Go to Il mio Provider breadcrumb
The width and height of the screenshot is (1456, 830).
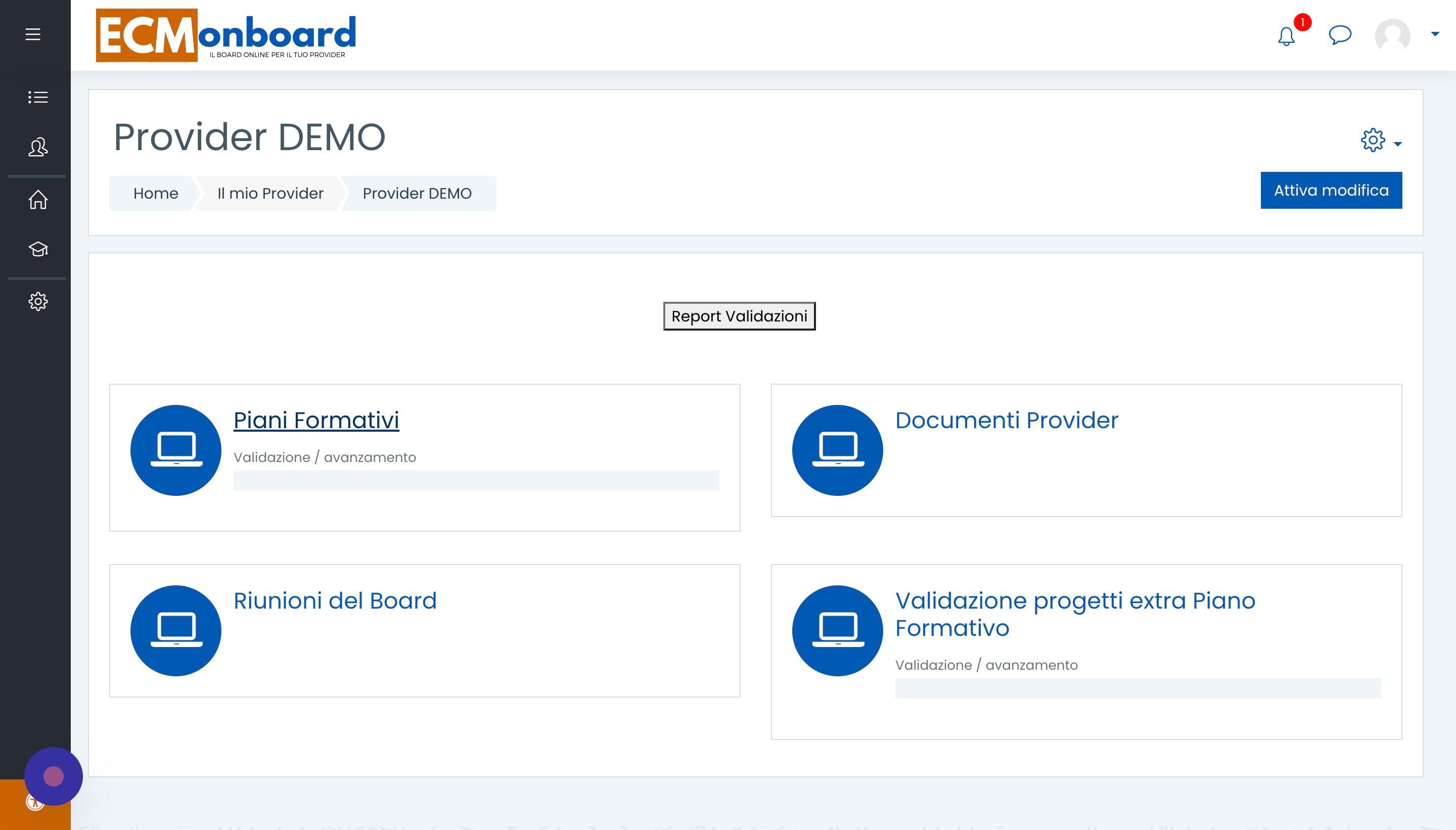(270, 193)
